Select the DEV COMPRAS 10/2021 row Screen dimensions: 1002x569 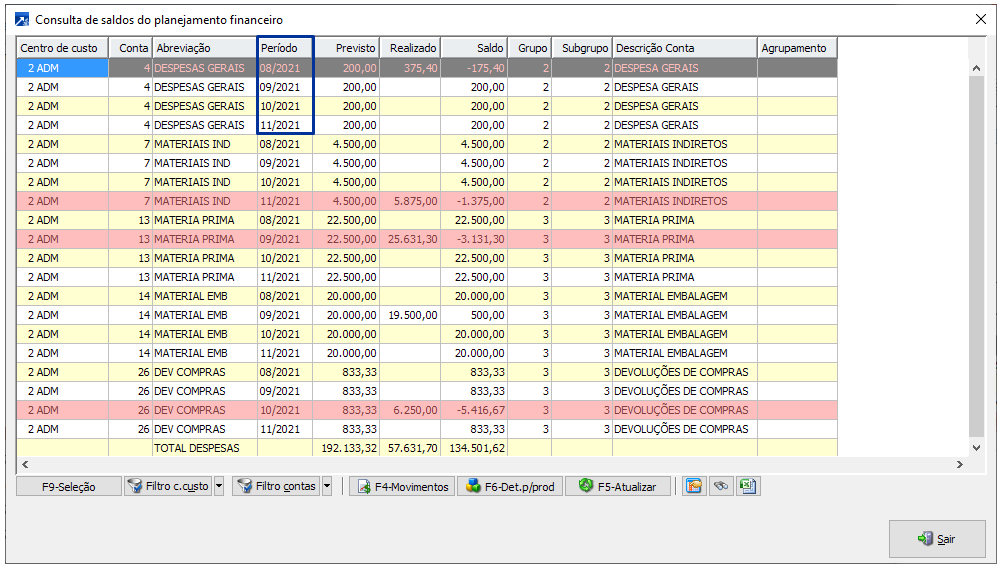[190, 410]
